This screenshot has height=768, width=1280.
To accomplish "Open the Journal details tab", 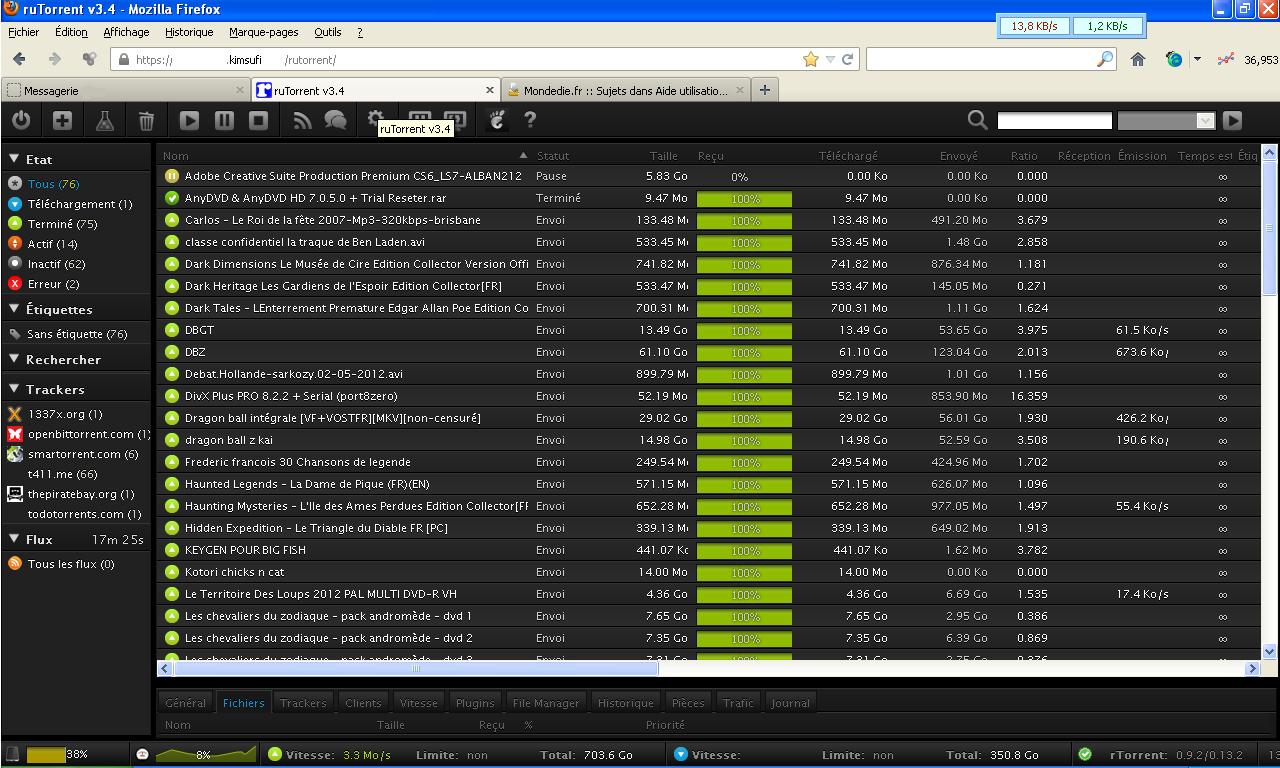I will coord(790,703).
